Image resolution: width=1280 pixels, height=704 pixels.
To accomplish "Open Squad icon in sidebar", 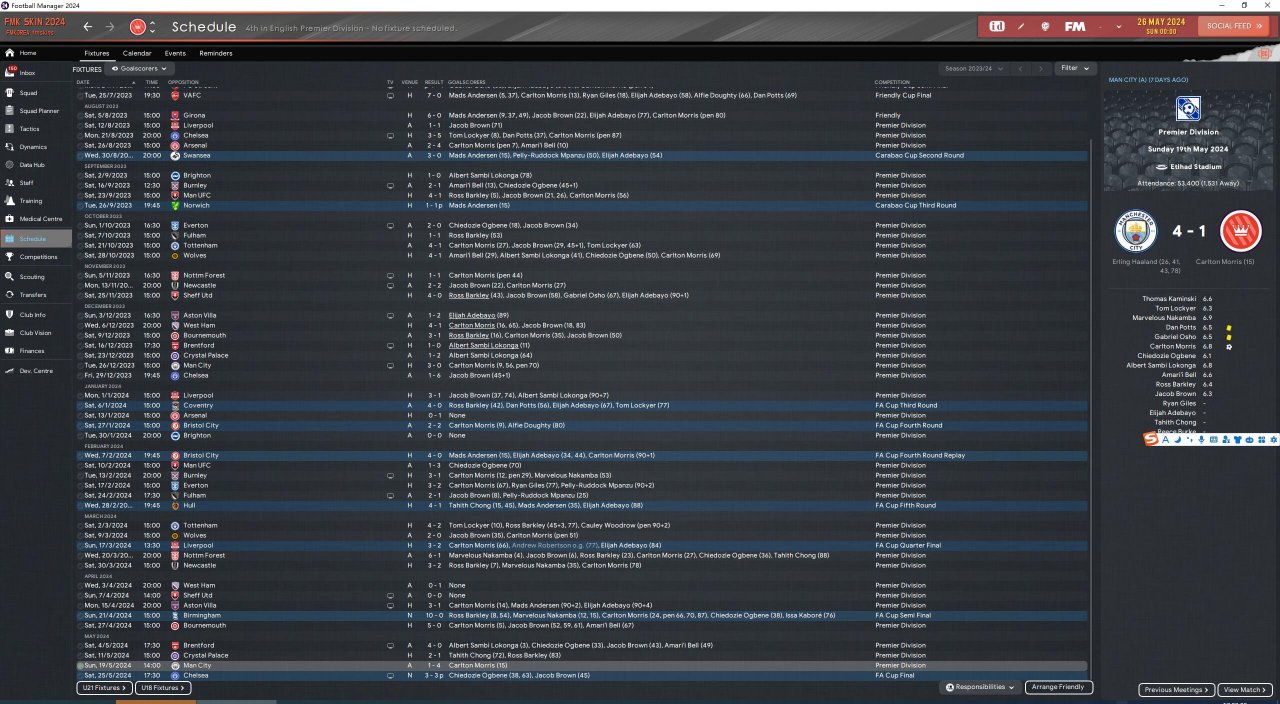I will pyautogui.click(x=10, y=93).
